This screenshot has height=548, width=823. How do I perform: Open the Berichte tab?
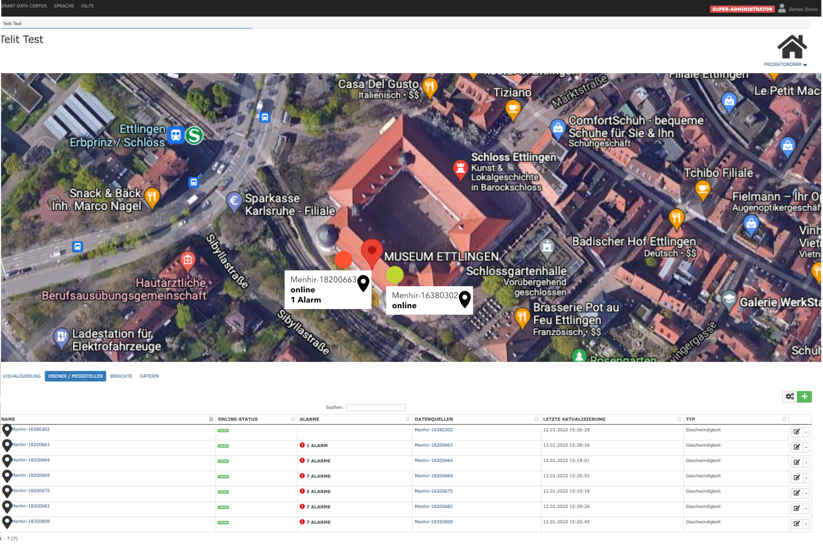click(121, 377)
